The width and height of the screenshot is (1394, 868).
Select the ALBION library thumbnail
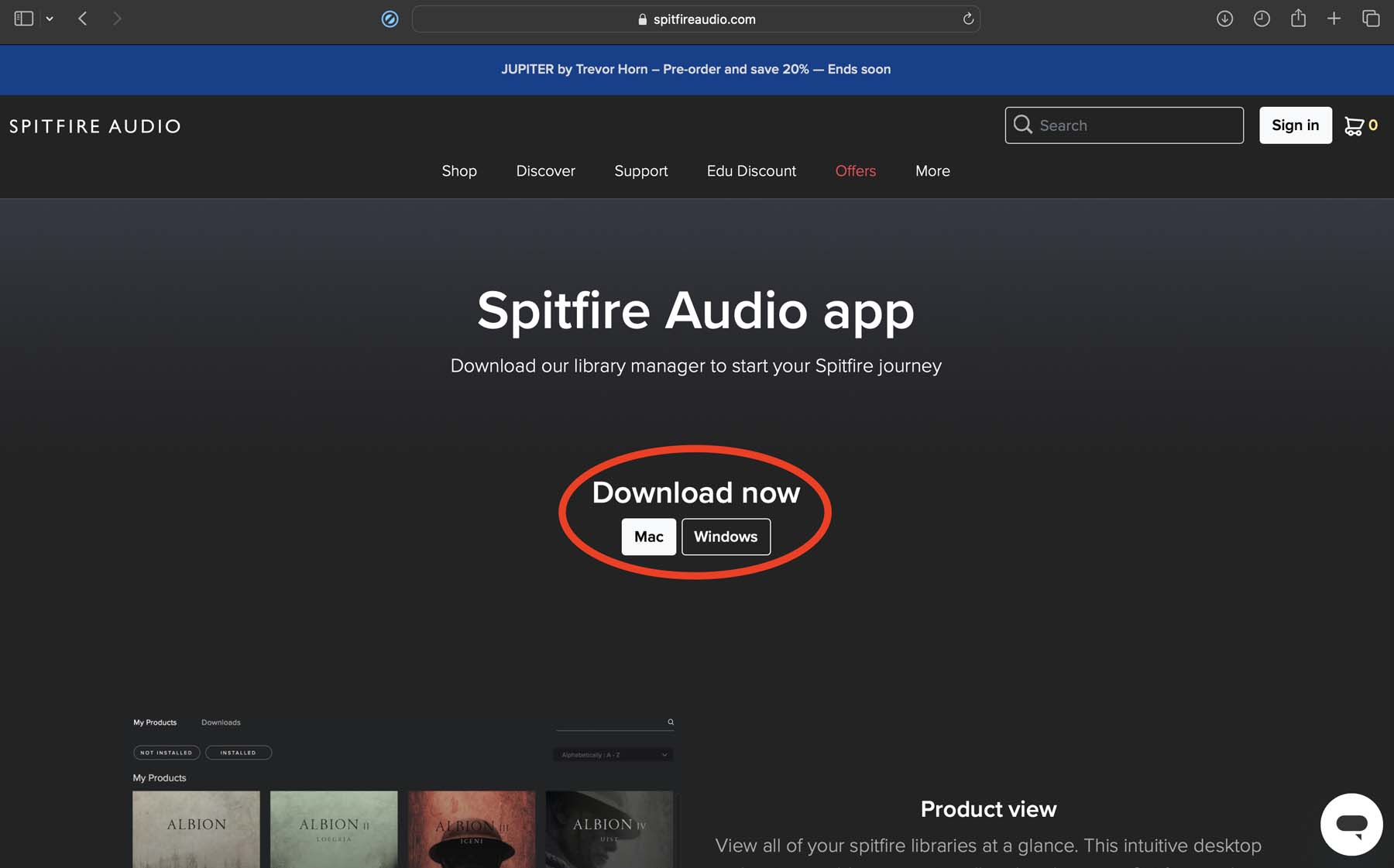(196, 829)
